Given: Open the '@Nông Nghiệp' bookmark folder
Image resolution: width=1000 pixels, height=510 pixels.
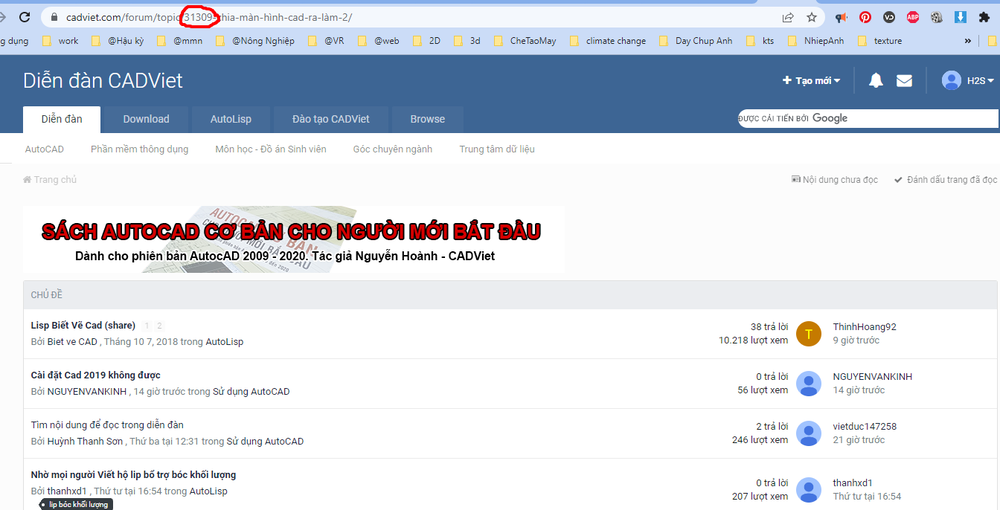Looking at the screenshot, I should pyautogui.click(x=255, y=41).
